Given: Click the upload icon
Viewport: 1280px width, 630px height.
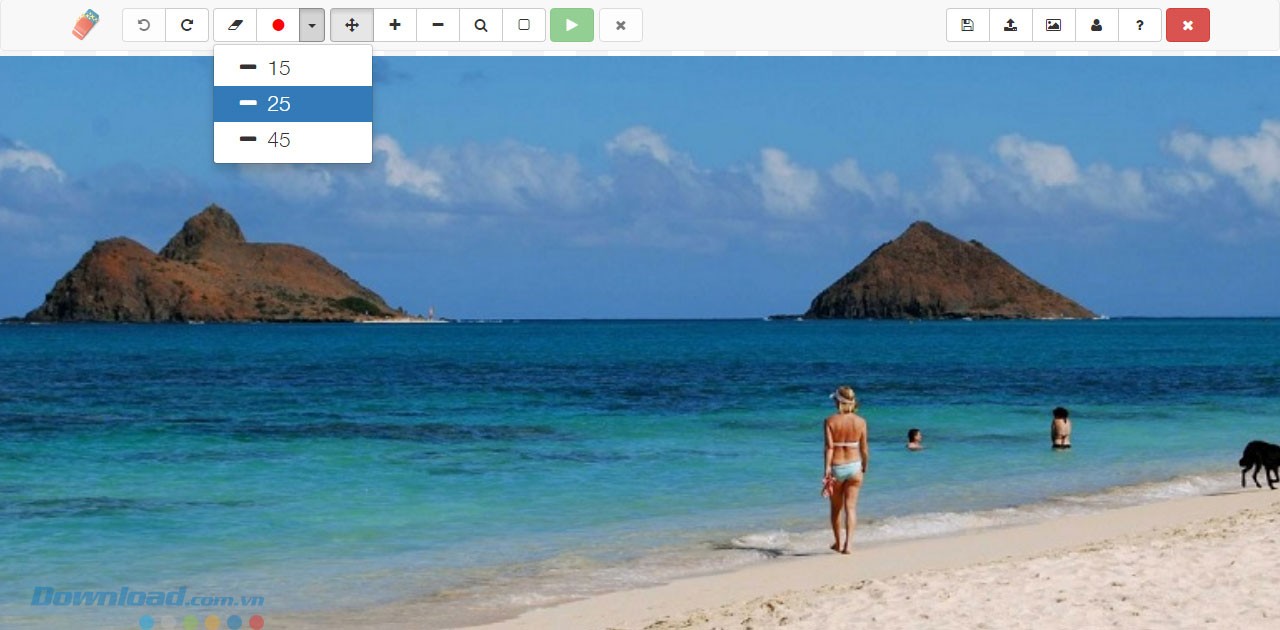Looking at the screenshot, I should coord(1010,25).
